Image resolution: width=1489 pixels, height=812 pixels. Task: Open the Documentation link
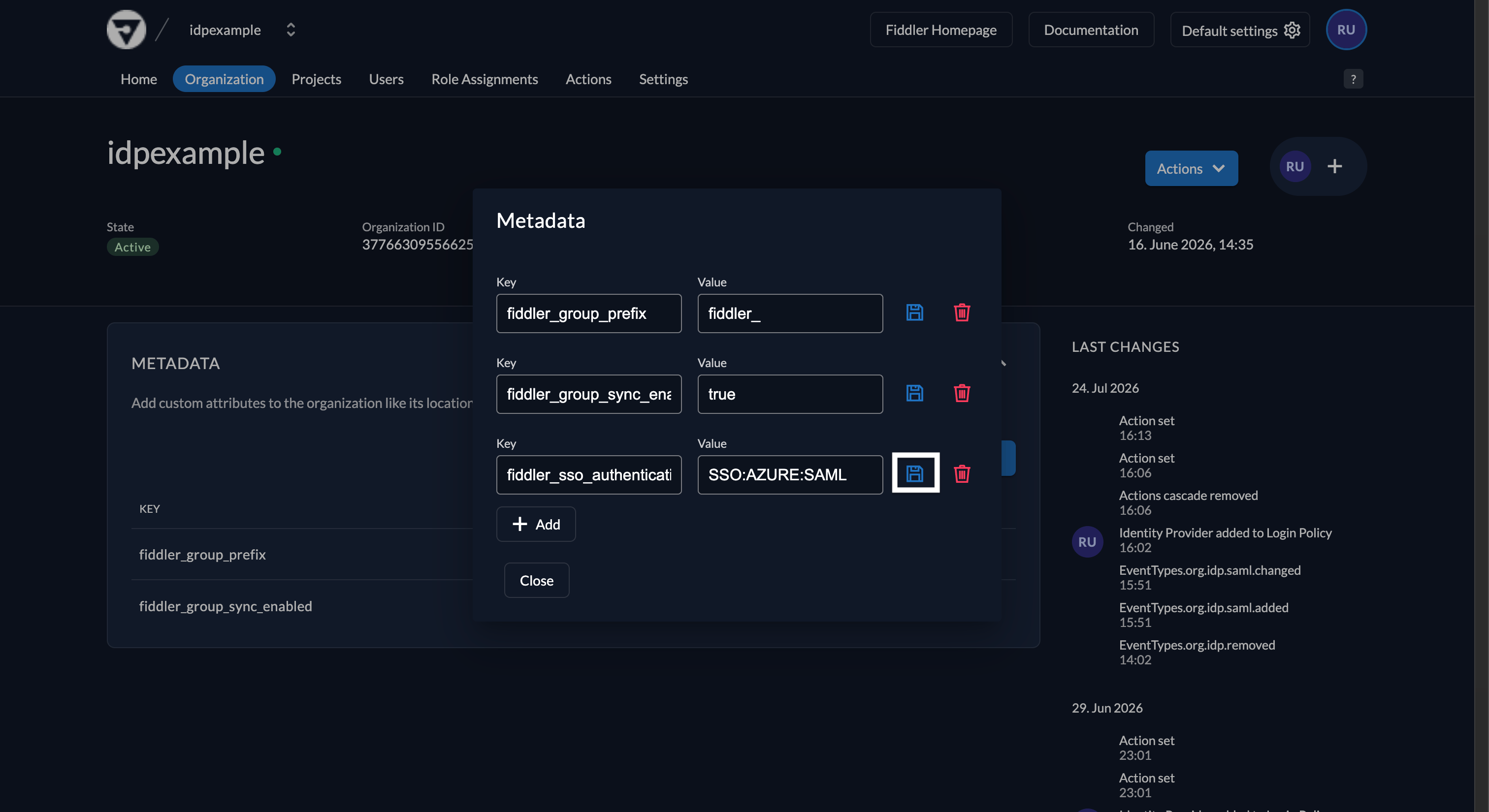(x=1091, y=30)
